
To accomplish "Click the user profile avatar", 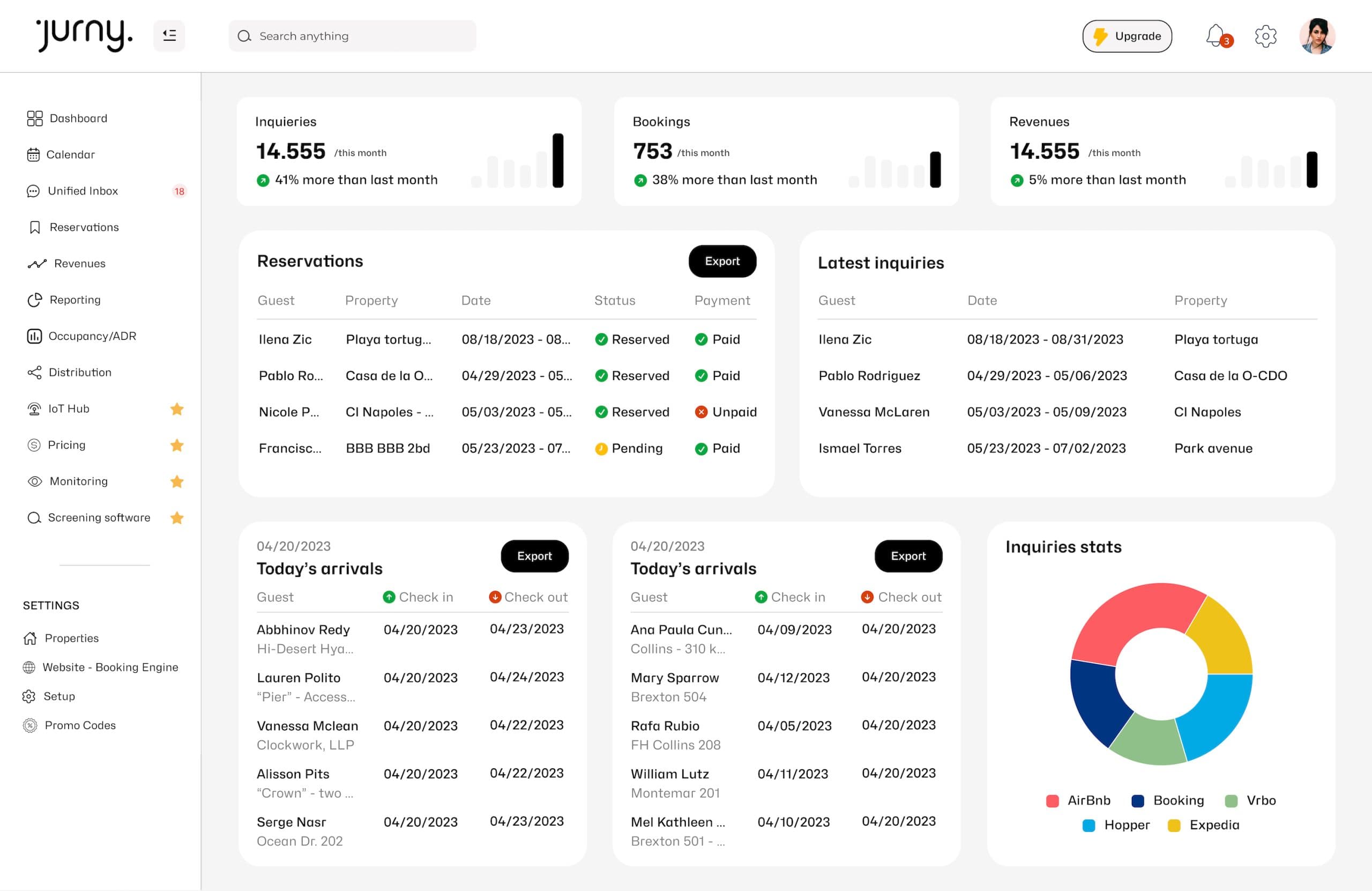I will pos(1317,36).
